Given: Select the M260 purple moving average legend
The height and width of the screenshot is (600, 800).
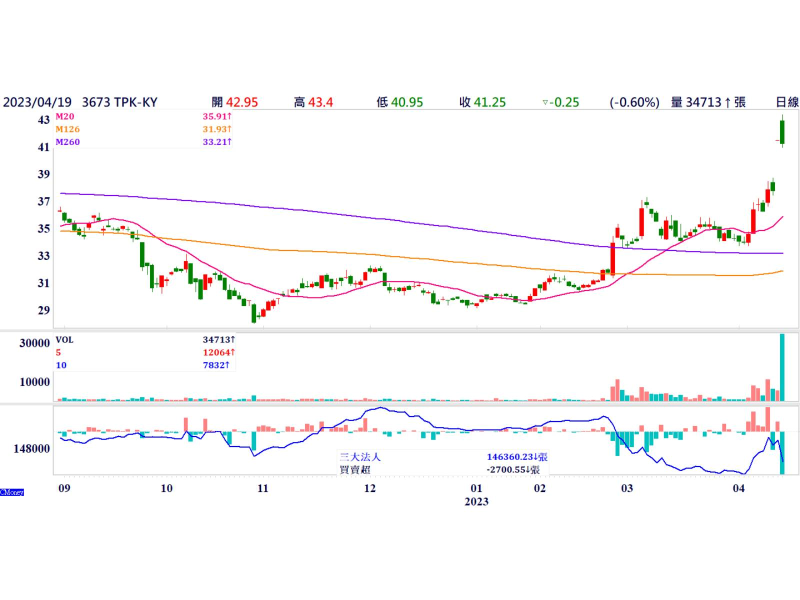Looking at the screenshot, I should click(68, 142).
